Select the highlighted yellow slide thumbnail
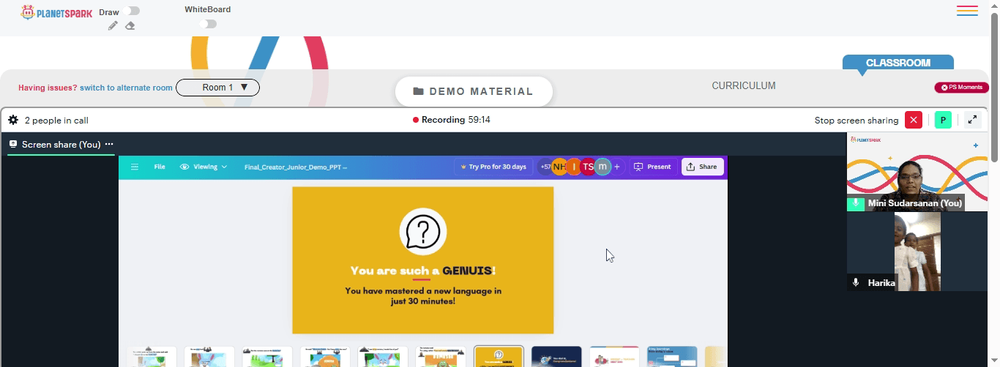The width and height of the screenshot is (1000, 367). (x=499, y=356)
